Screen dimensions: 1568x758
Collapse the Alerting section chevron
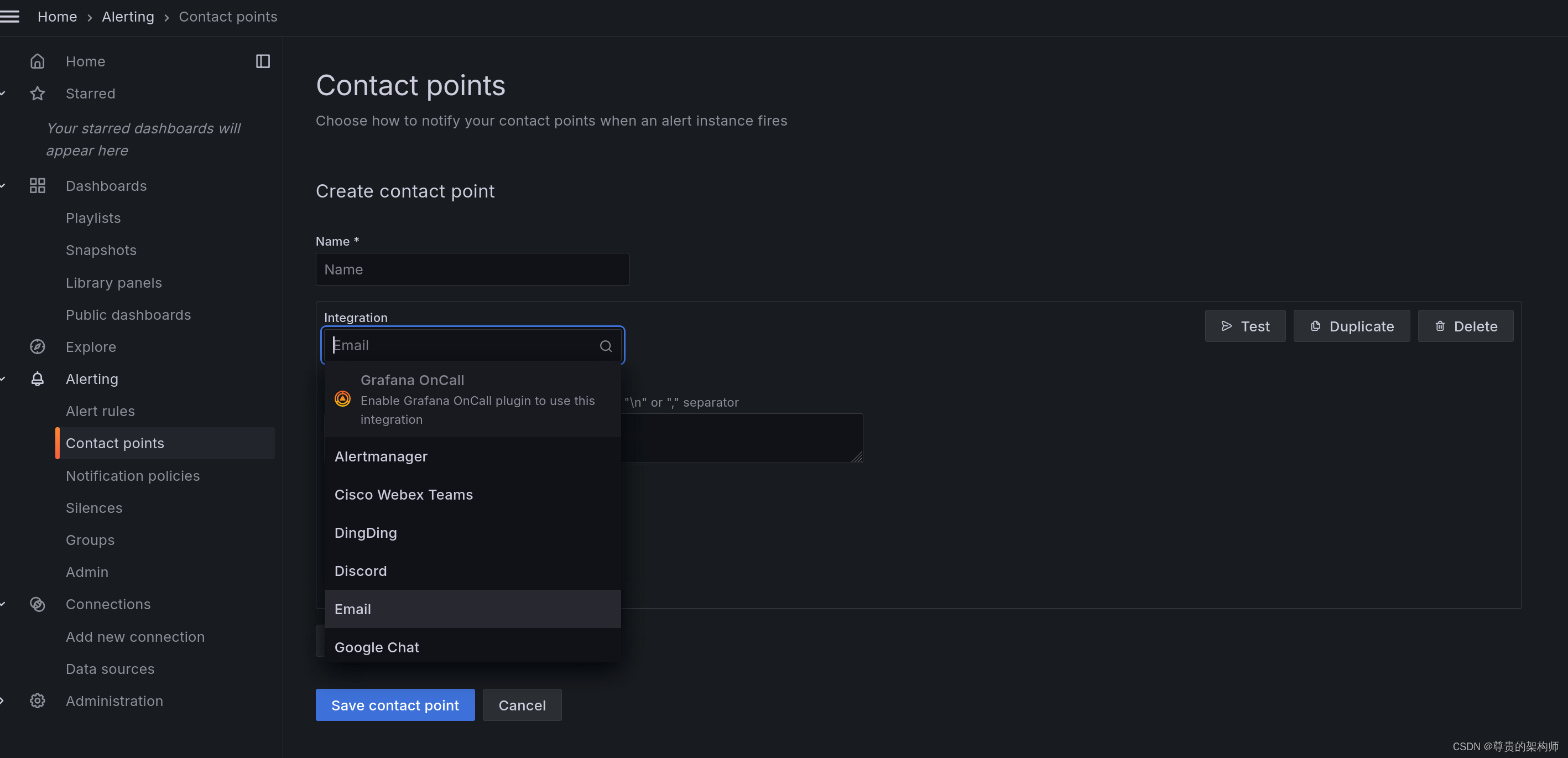point(2,378)
